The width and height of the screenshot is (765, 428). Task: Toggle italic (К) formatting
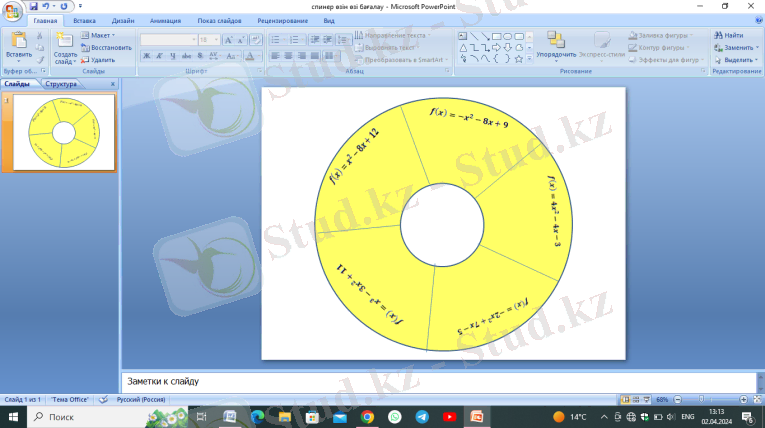(159, 56)
